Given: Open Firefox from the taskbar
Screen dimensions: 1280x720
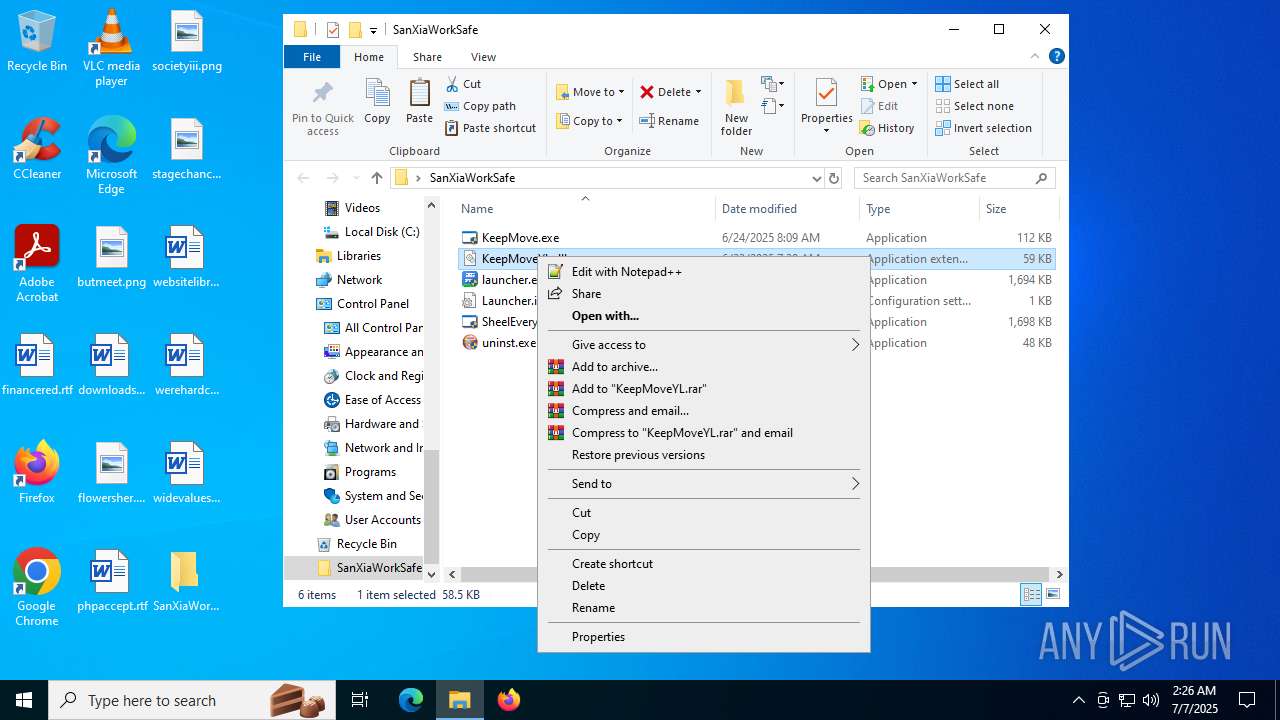Looking at the screenshot, I should (x=508, y=700).
